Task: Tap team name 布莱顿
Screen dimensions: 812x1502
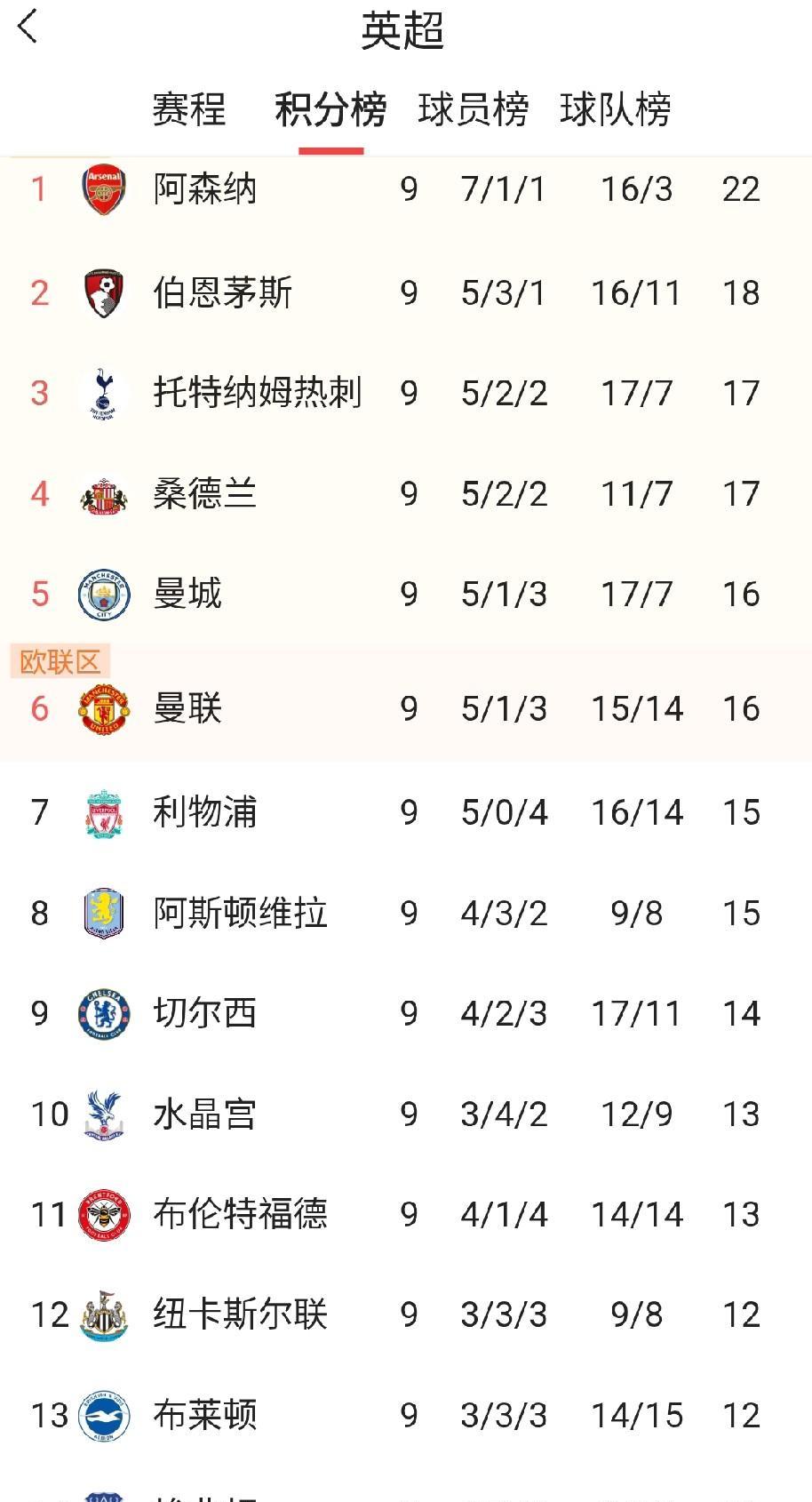Action: click(x=204, y=1415)
